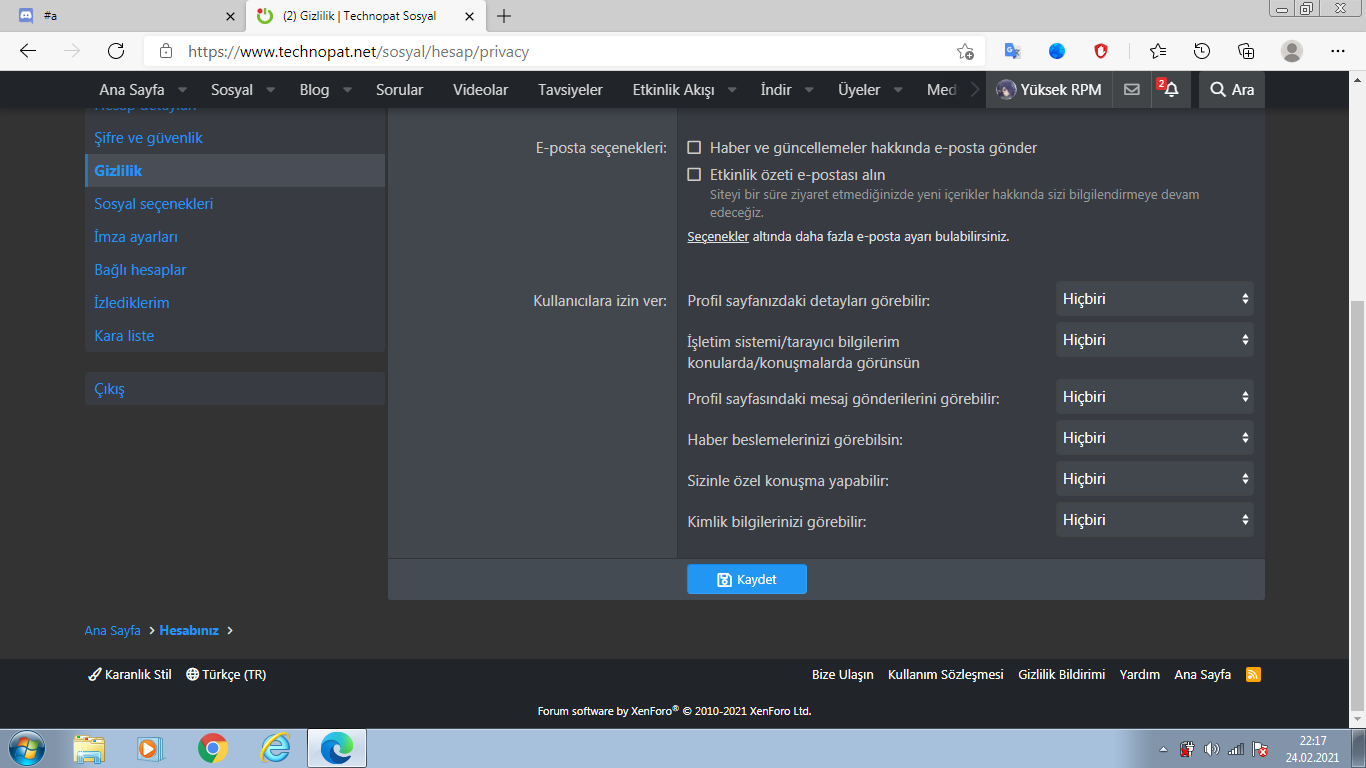Switch to the Discord '#a' browser tab

(124, 16)
